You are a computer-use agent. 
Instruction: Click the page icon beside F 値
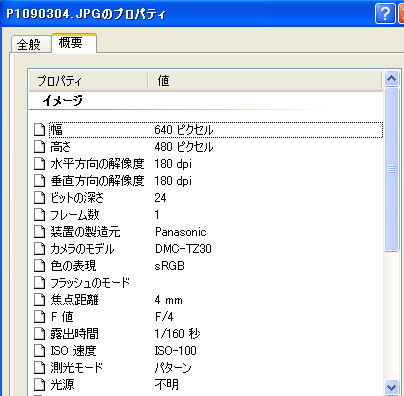39,317
